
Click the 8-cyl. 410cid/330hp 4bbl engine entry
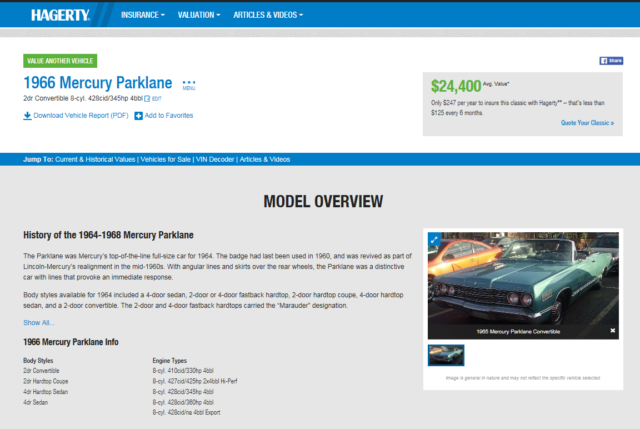pyautogui.click(x=183, y=371)
